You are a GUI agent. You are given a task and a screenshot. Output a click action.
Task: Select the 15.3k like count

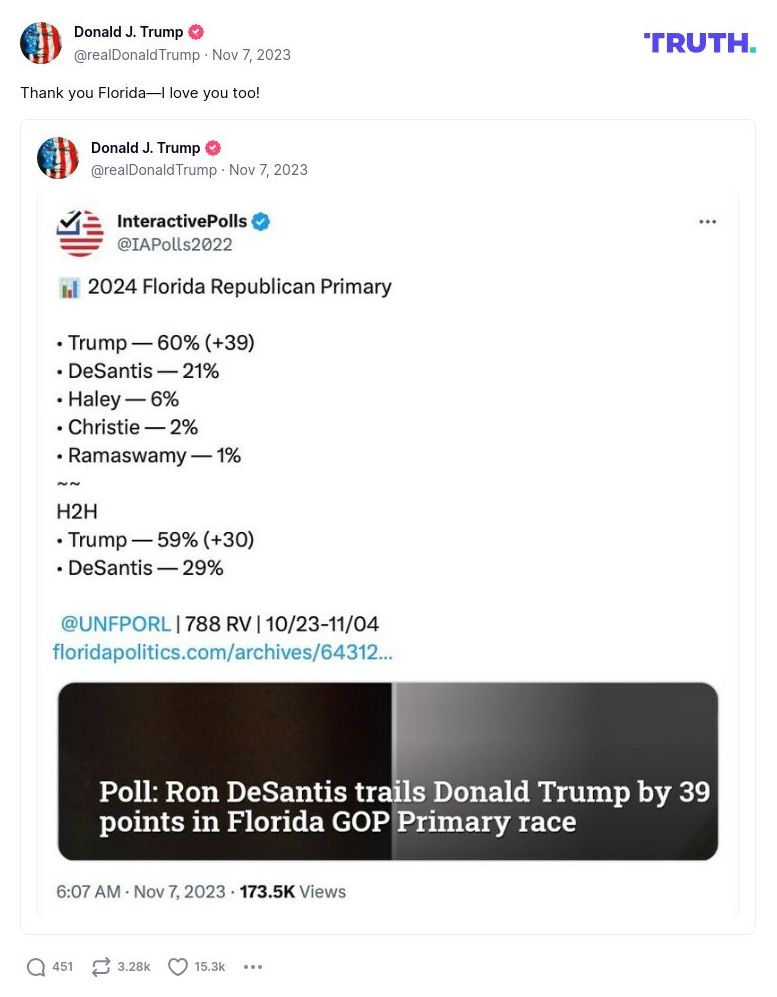click(x=208, y=966)
